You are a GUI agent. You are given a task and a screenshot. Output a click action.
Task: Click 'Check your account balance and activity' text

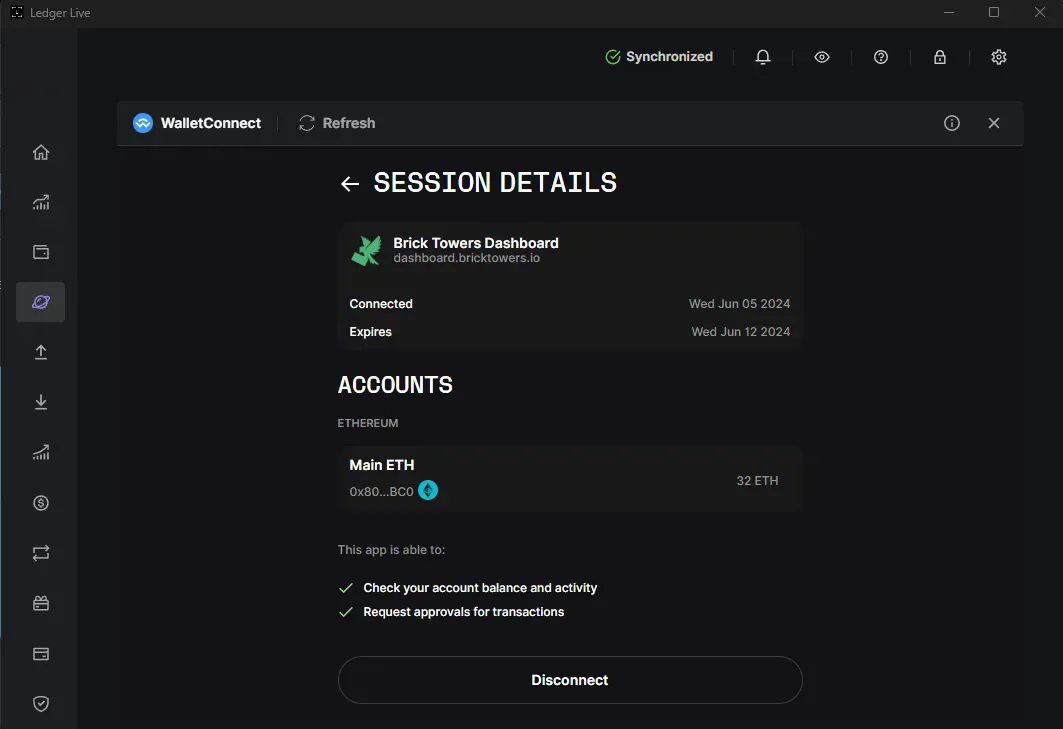point(480,588)
